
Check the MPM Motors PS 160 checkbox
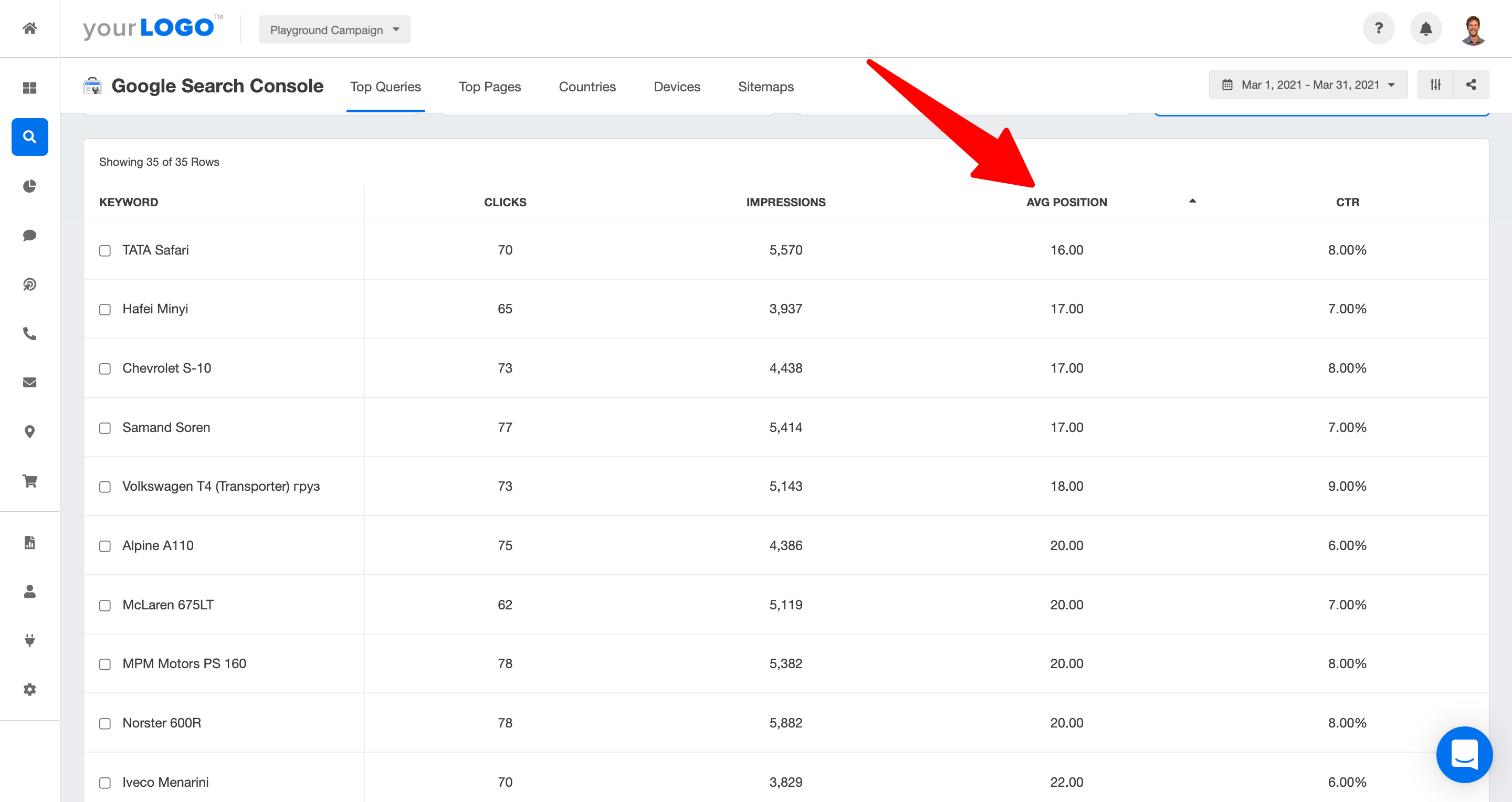tap(105, 663)
